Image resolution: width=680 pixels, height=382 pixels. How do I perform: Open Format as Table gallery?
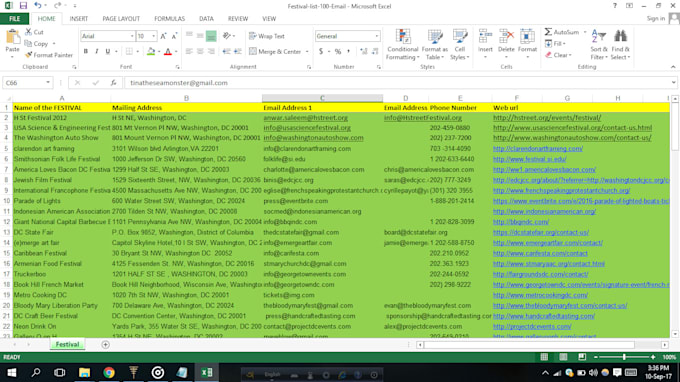[x=435, y=45]
